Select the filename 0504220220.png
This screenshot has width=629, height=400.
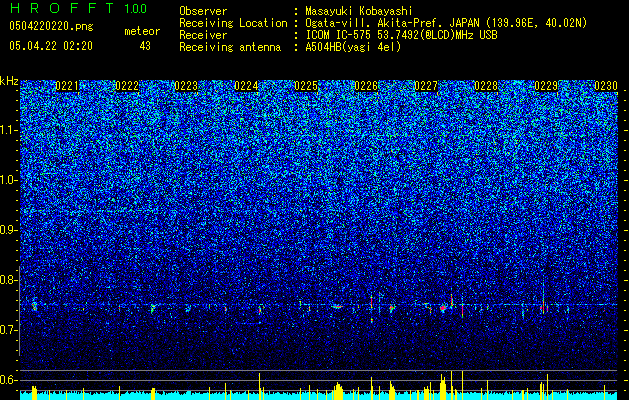[51, 27]
